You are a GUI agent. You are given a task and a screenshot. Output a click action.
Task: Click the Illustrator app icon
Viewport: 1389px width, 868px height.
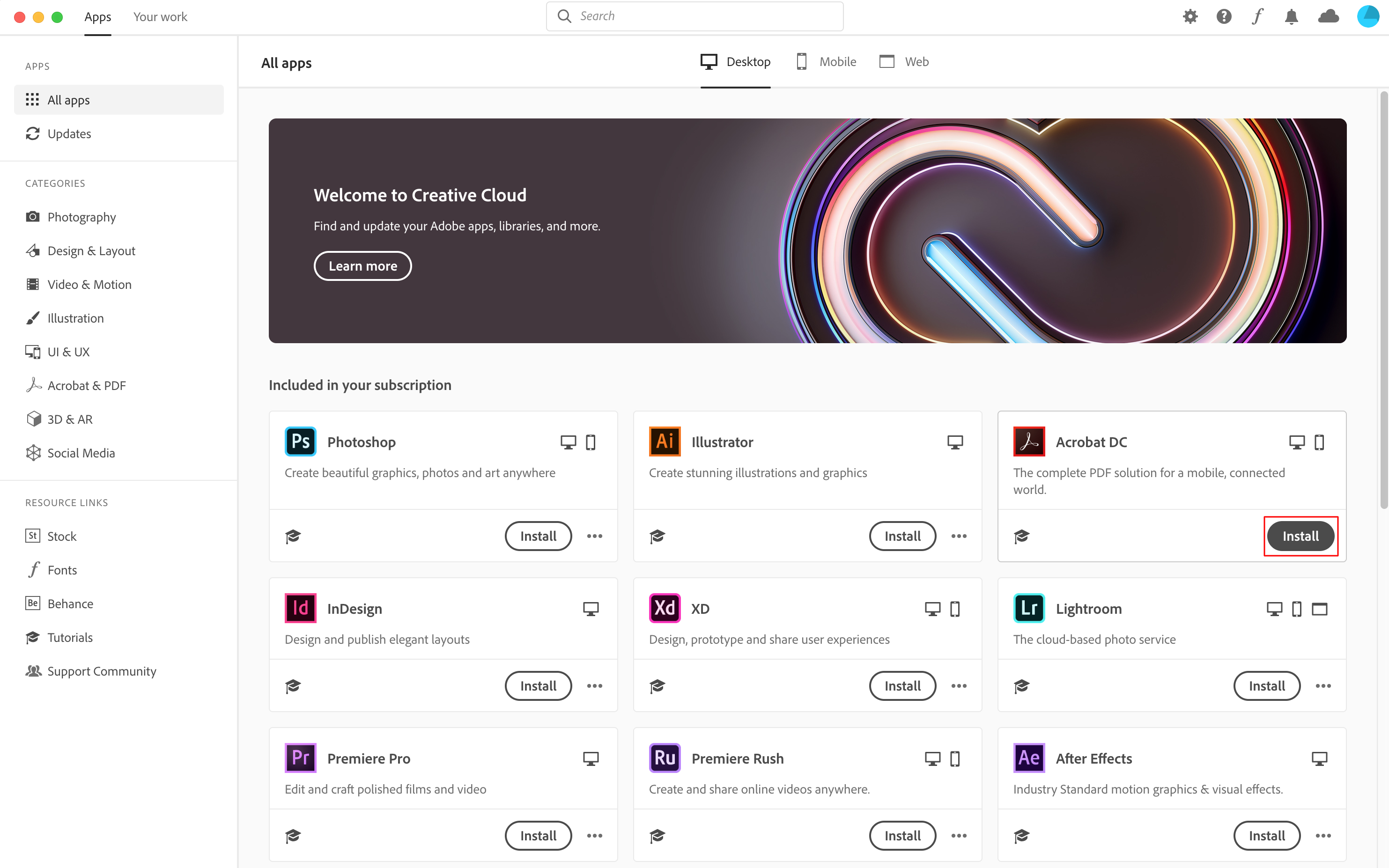pyautogui.click(x=665, y=441)
